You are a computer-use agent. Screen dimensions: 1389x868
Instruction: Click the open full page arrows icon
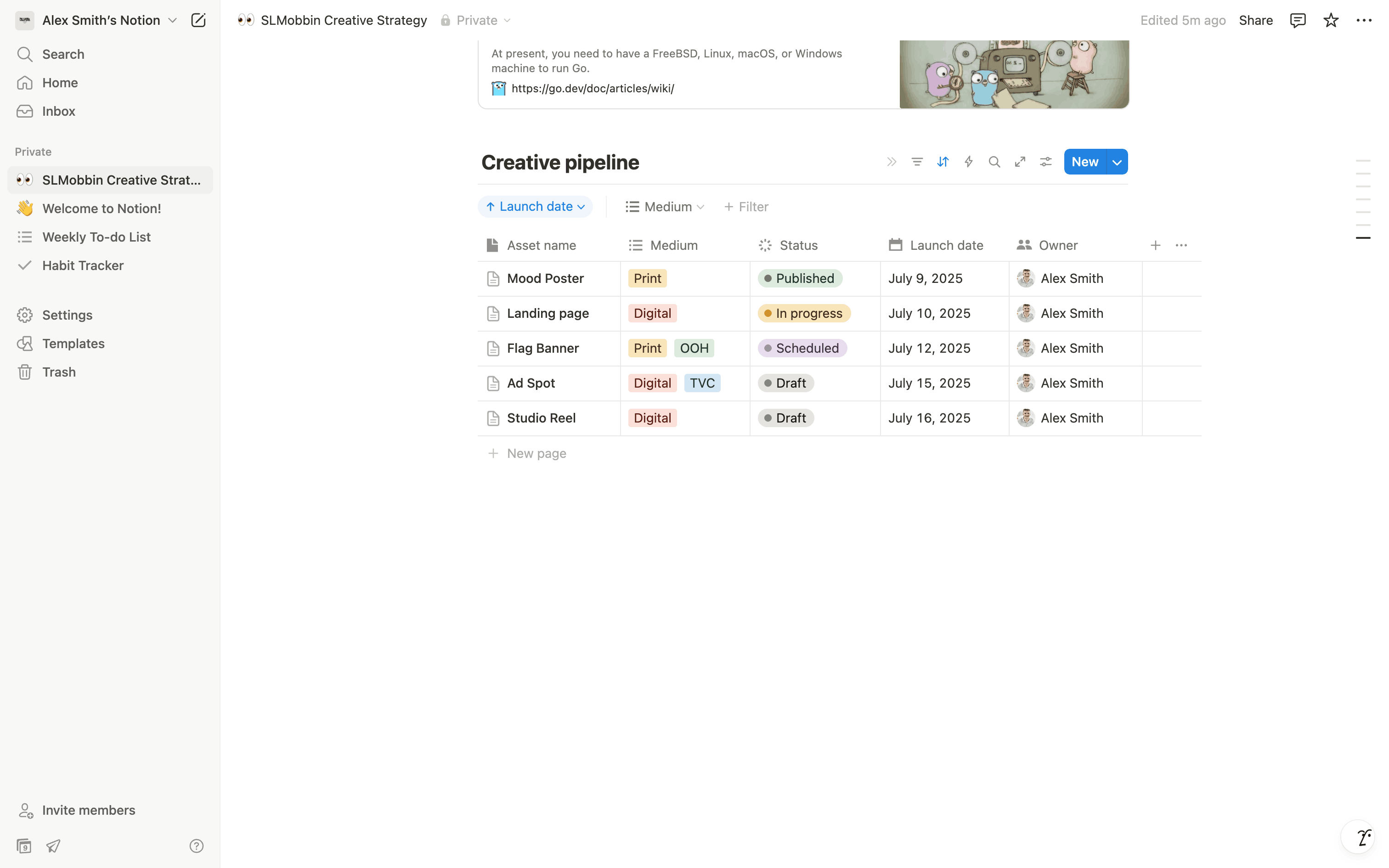coord(1020,162)
